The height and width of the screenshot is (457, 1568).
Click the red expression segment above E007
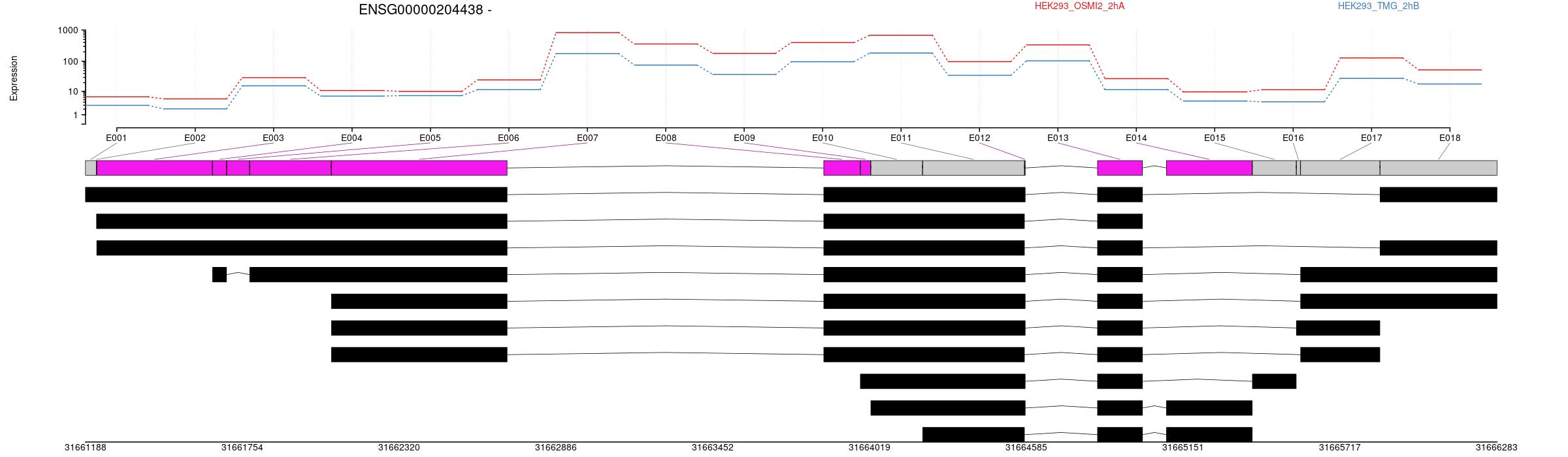click(x=587, y=33)
